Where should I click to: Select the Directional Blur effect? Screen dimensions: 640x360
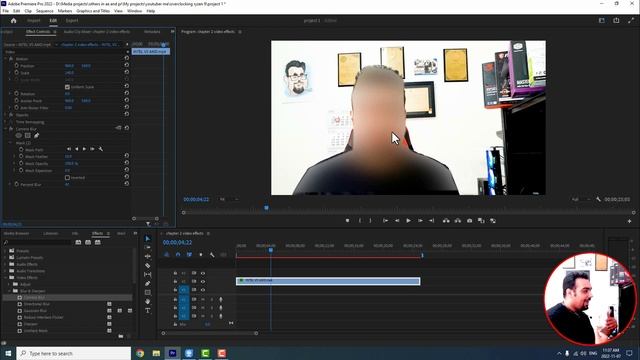[37, 304]
